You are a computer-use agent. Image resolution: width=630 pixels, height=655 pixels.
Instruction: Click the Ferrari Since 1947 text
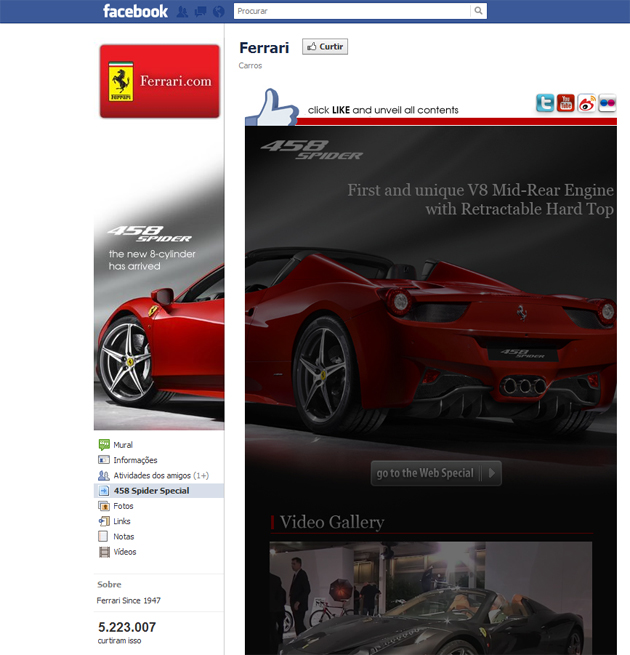point(129,600)
